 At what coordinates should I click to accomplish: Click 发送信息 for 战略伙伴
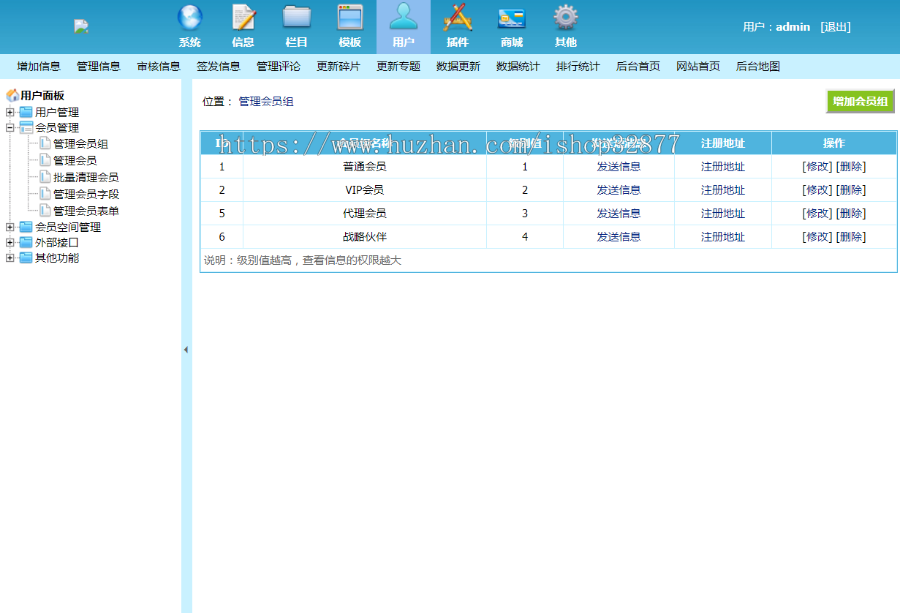(619, 237)
